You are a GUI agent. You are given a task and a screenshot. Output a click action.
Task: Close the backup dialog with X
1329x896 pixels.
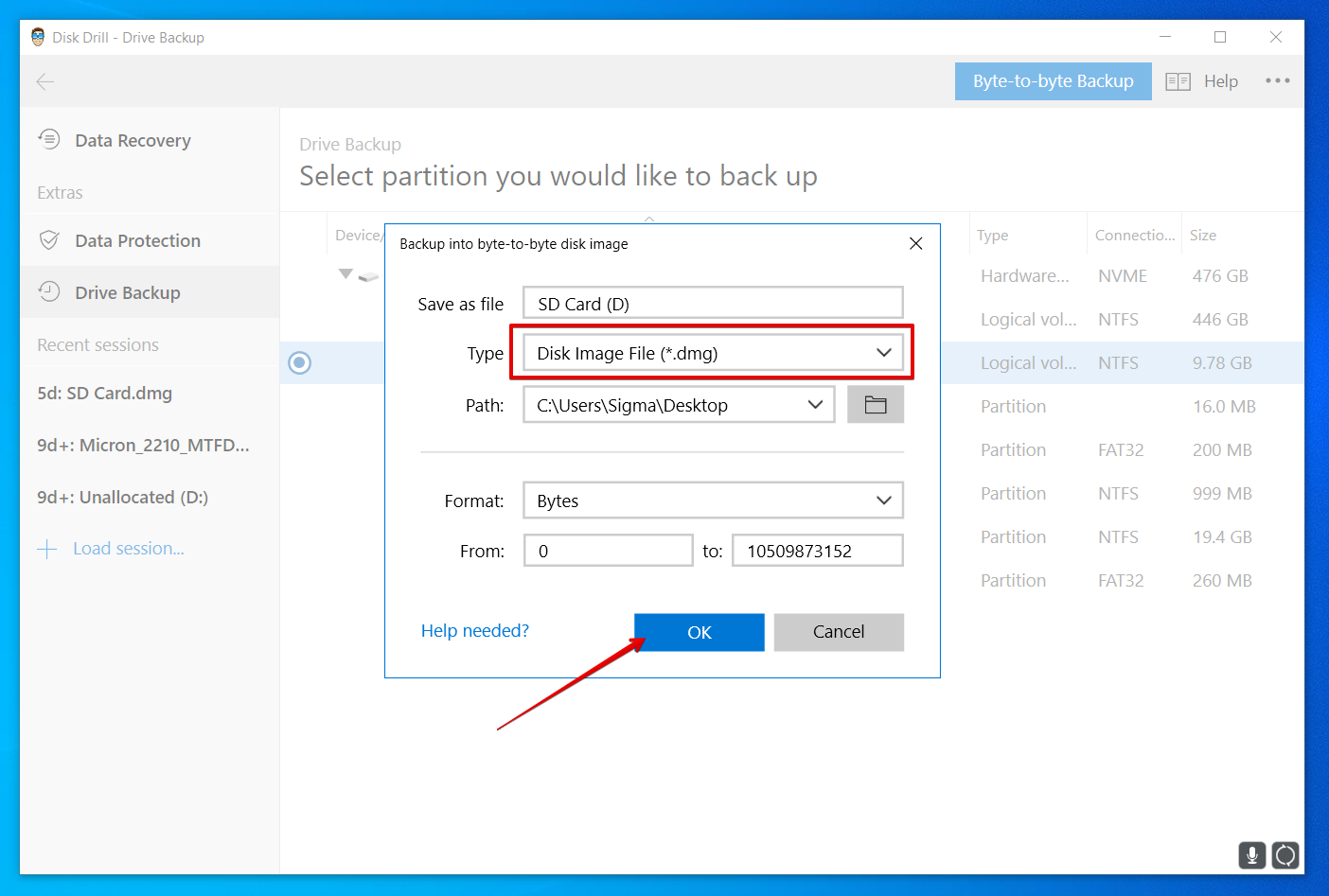[x=915, y=244]
